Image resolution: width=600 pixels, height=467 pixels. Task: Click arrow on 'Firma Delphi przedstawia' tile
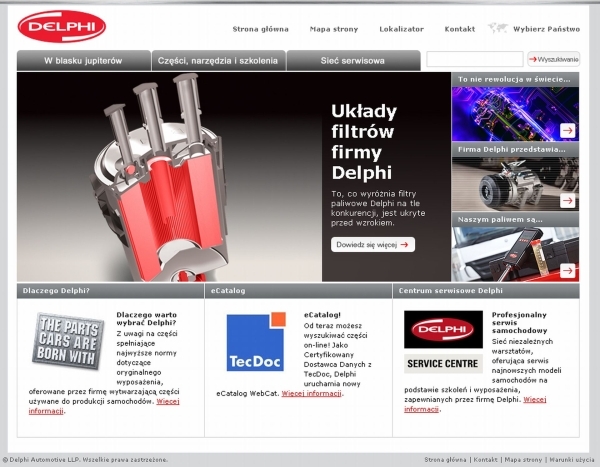coord(567,200)
